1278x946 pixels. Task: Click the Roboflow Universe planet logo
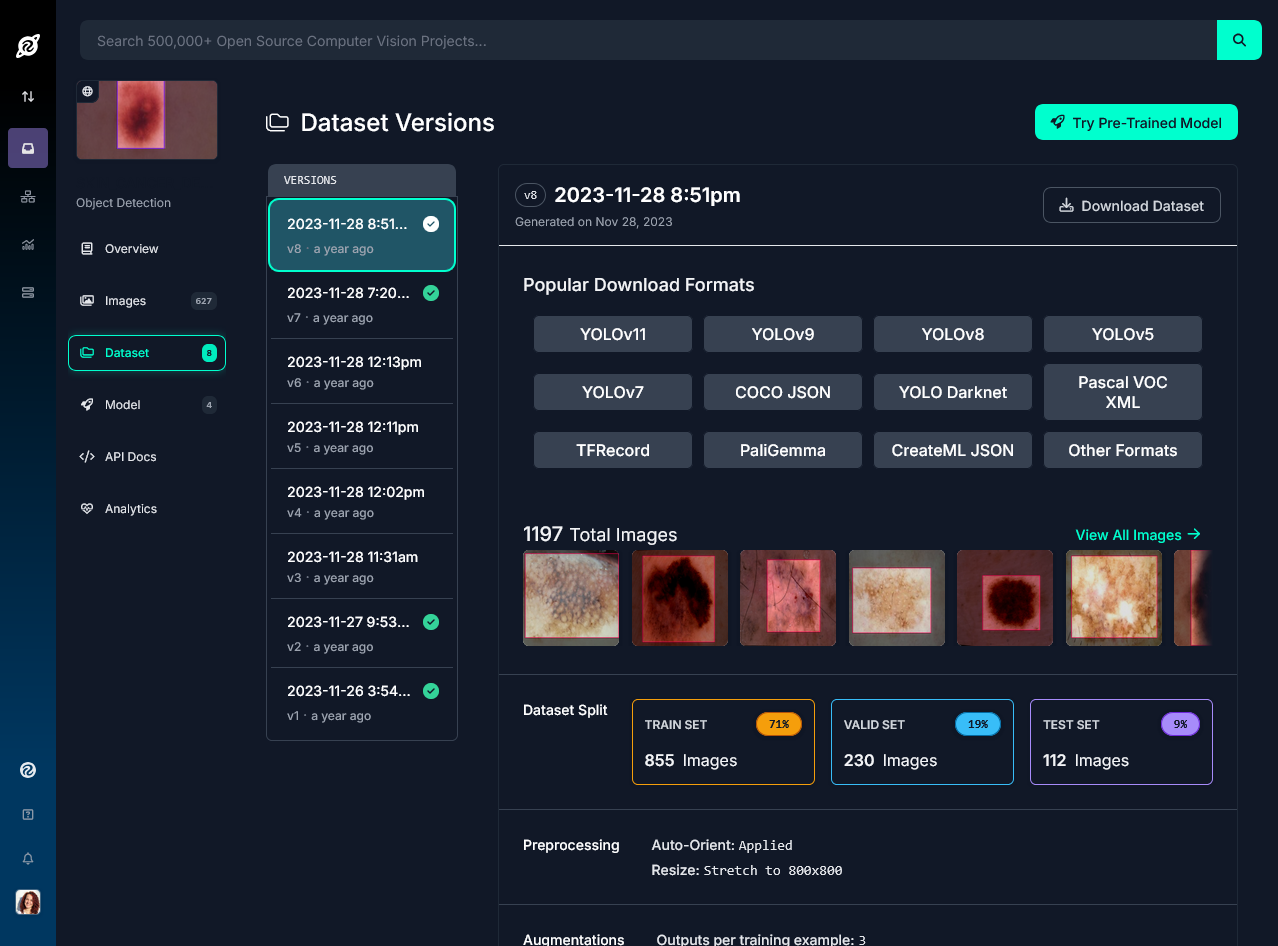[x=28, y=45]
